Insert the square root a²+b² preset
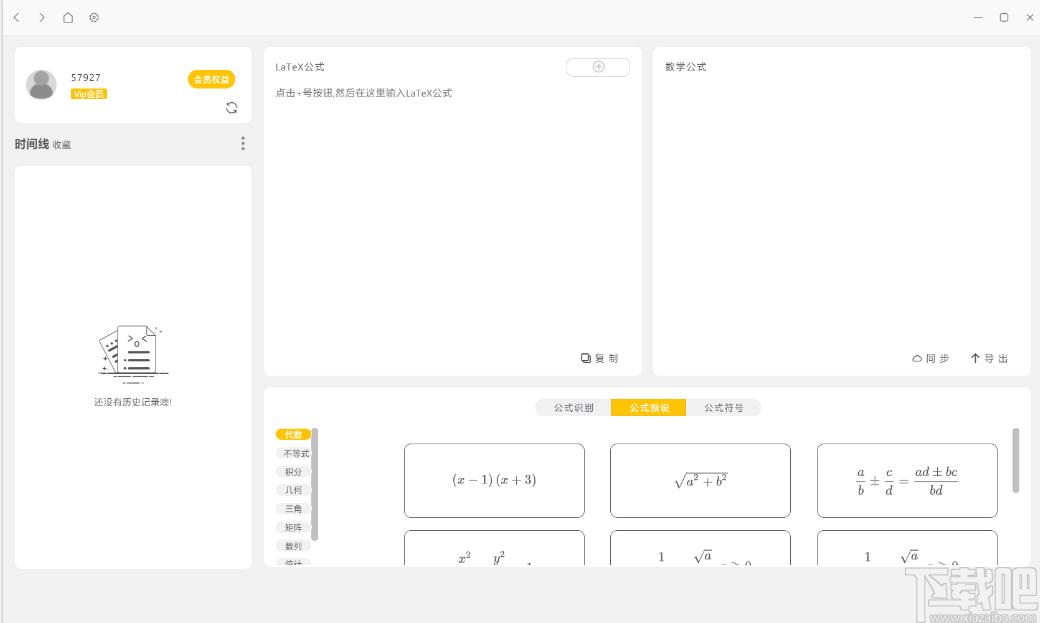 [700, 480]
